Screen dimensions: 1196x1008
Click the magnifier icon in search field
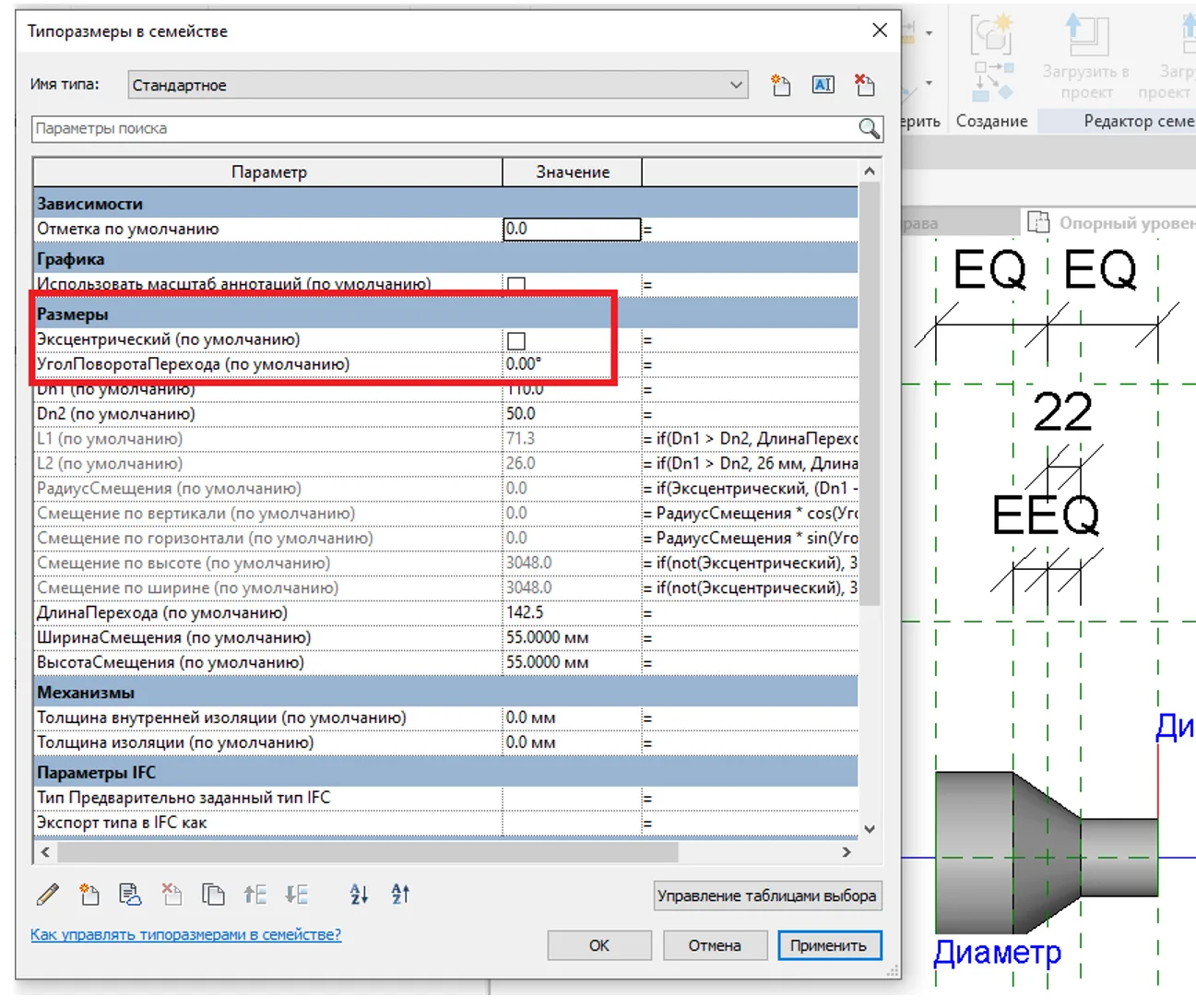(869, 129)
